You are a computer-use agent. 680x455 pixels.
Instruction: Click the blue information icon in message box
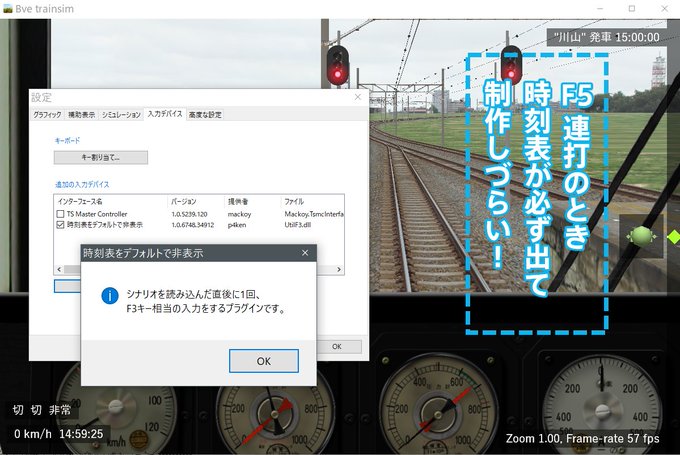point(110,296)
